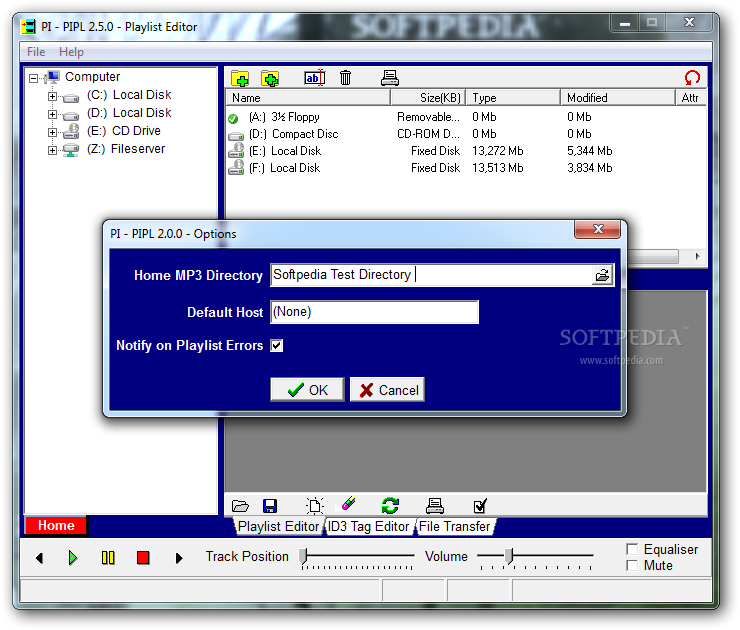Click the eraser clear-playlist icon
Screen dimensions: 740x630
348,504
